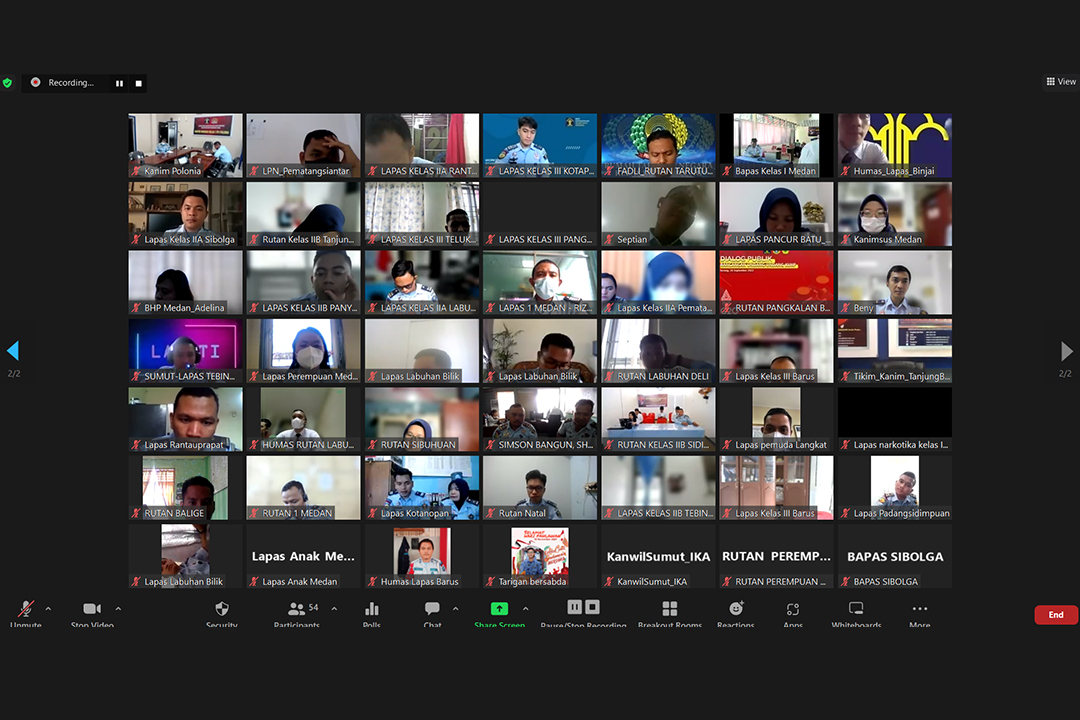Image resolution: width=1080 pixels, height=720 pixels.
Task: Expand video options arrow beside Stop Video
Action: [118, 608]
